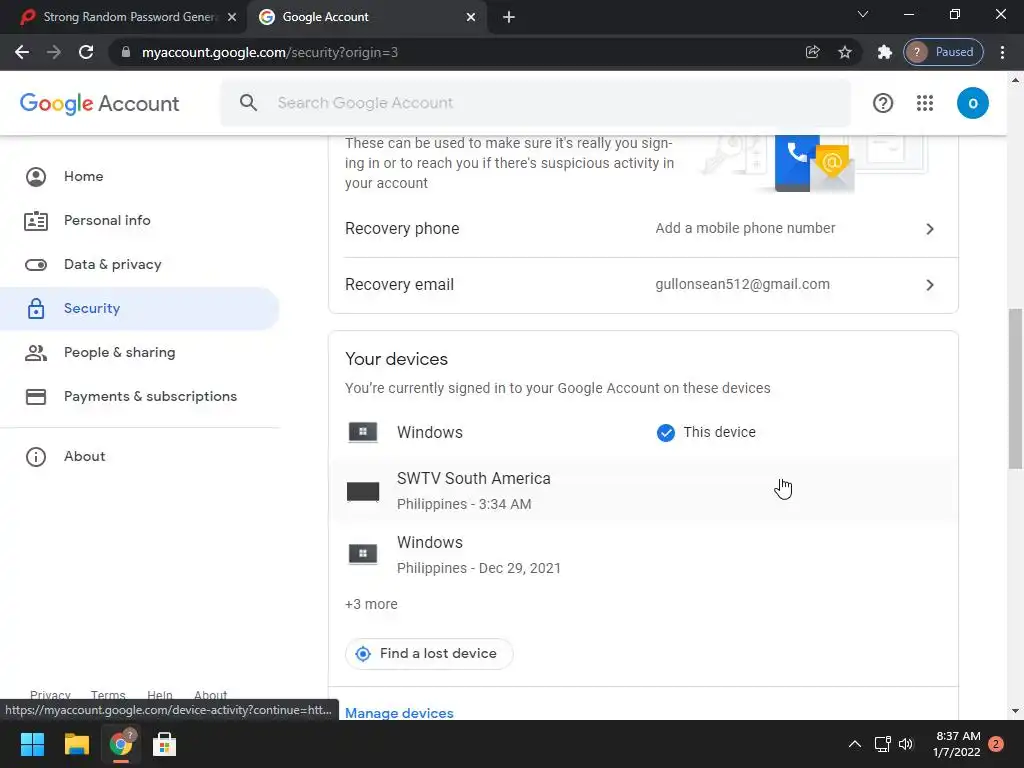Open the notification badge showing 2
This screenshot has width=1024, height=768.
[x=996, y=744]
